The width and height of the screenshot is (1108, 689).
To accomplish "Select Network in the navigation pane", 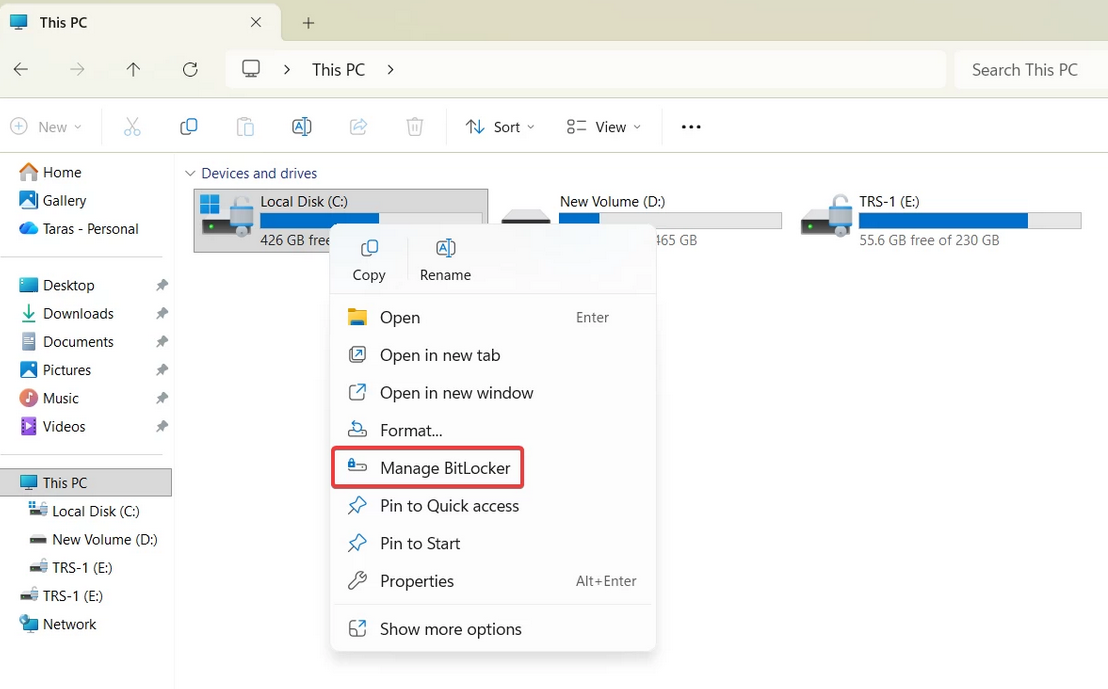I will coord(69,624).
